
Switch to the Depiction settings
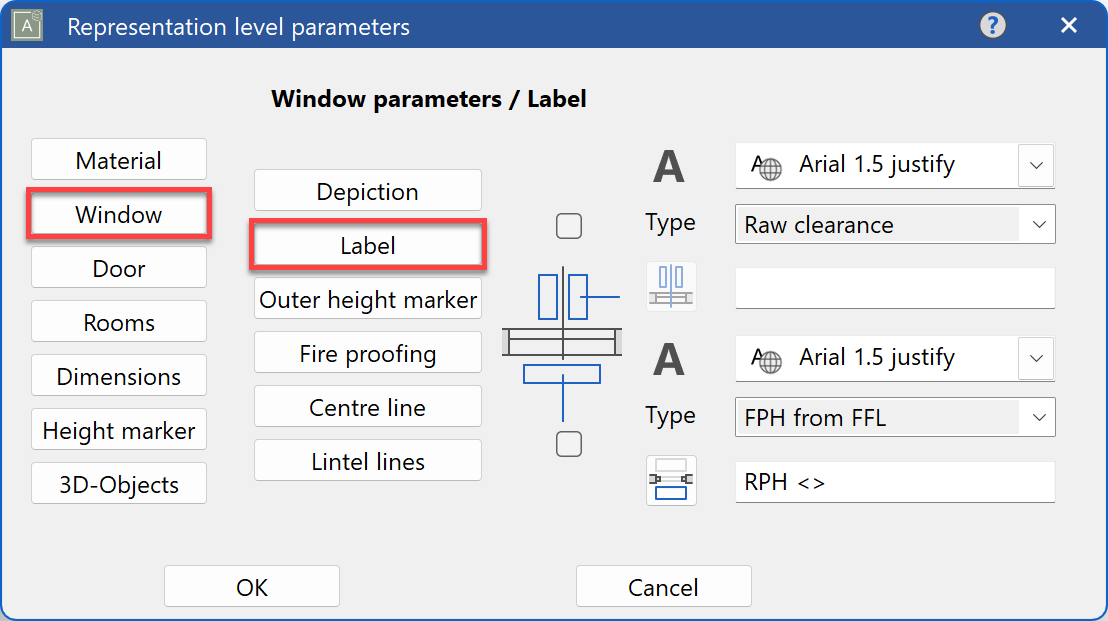(367, 190)
